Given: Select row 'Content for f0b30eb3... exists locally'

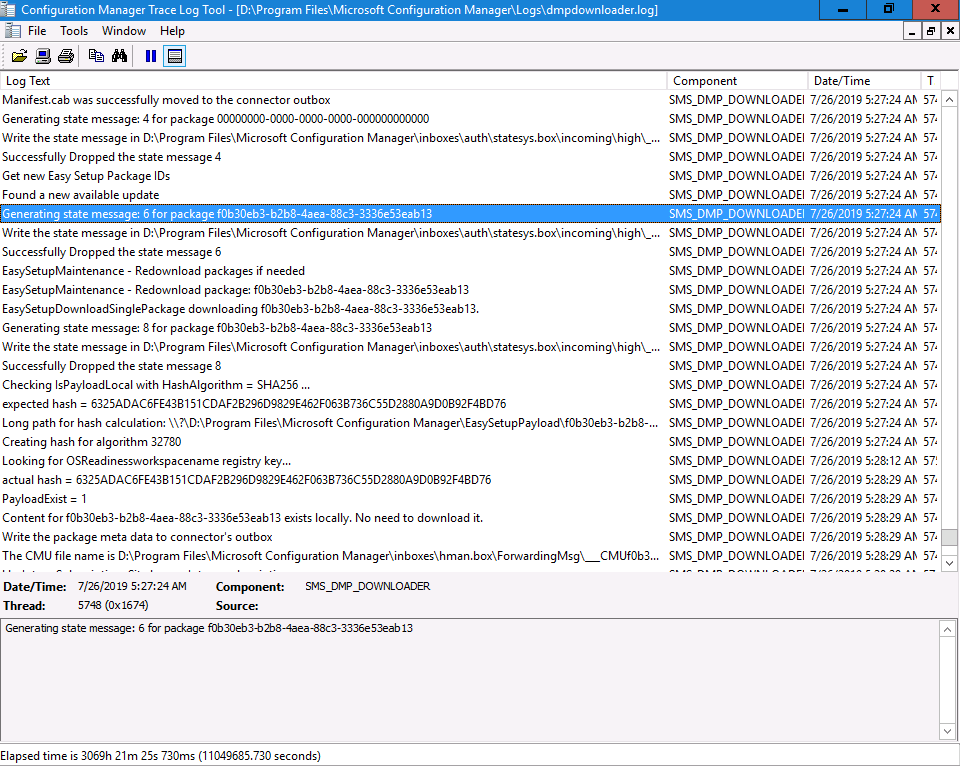Looking at the screenshot, I should coord(470,517).
